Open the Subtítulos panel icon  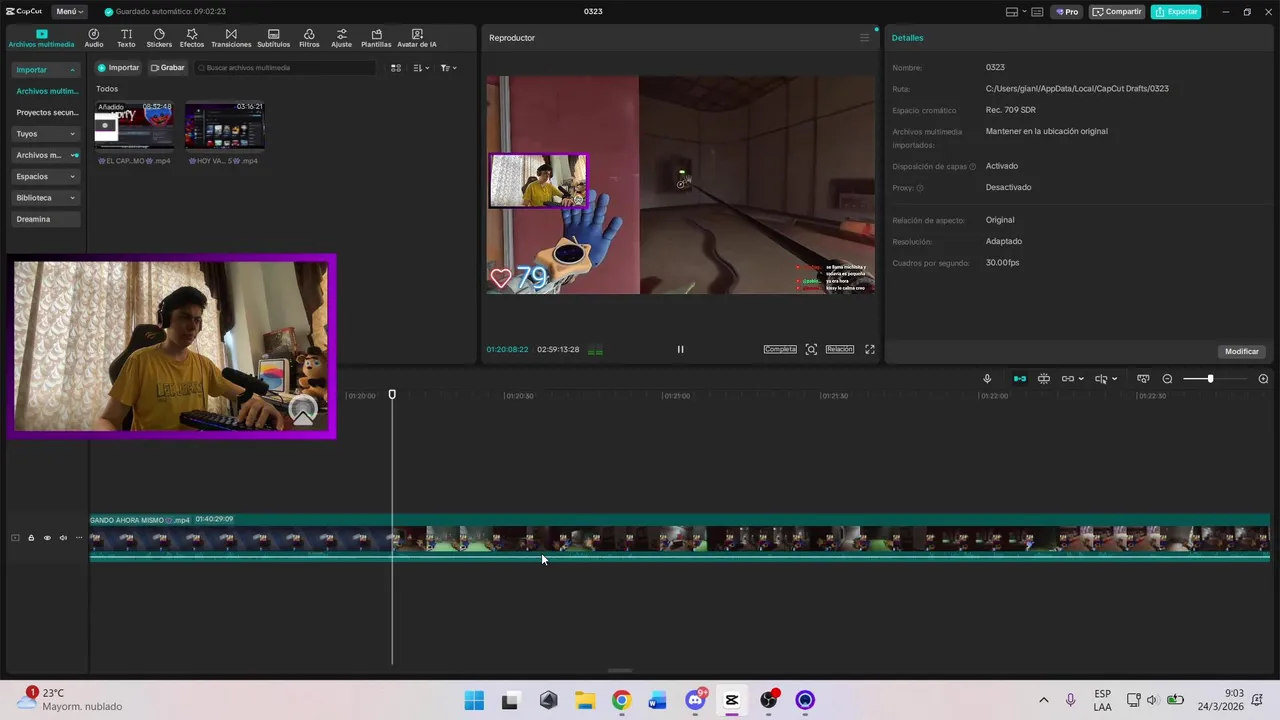pos(273,38)
